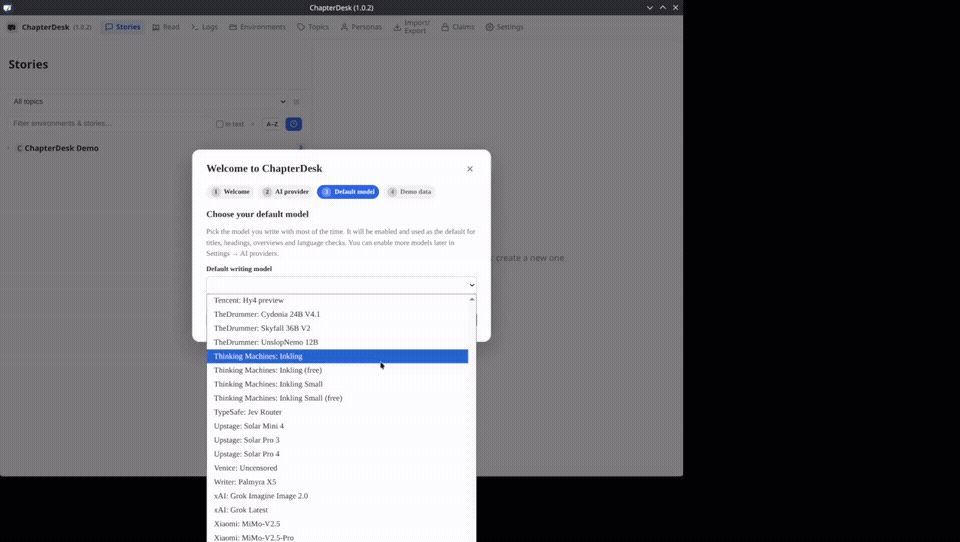Select Default model wizard step
Image resolution: width=960 pixels, height=542 pixels.
[x=348, y=192]
